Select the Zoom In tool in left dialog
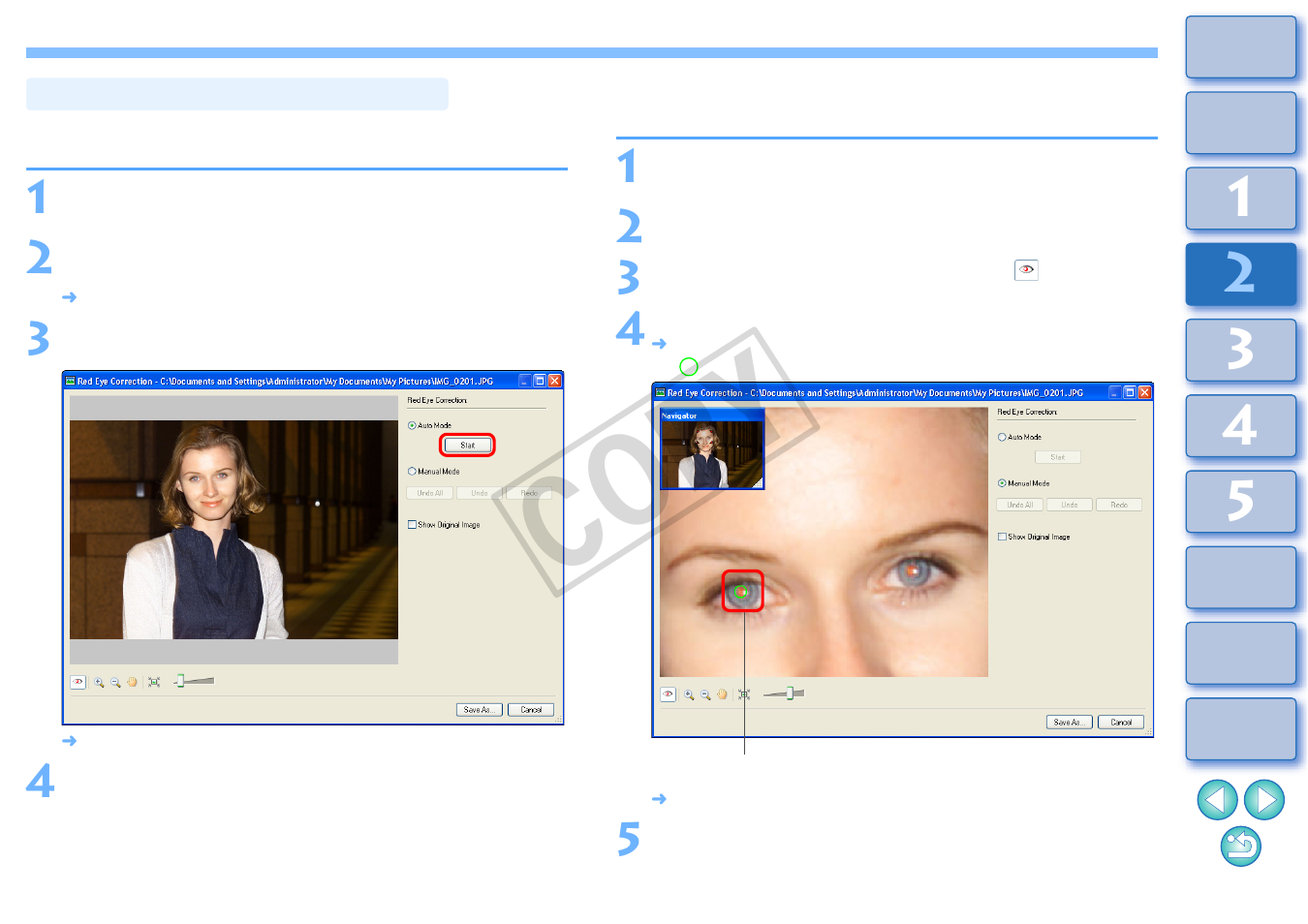Image resolution: width=1308 pixels, height=924 pixels. pyautogui.click(x=98, y=681)
